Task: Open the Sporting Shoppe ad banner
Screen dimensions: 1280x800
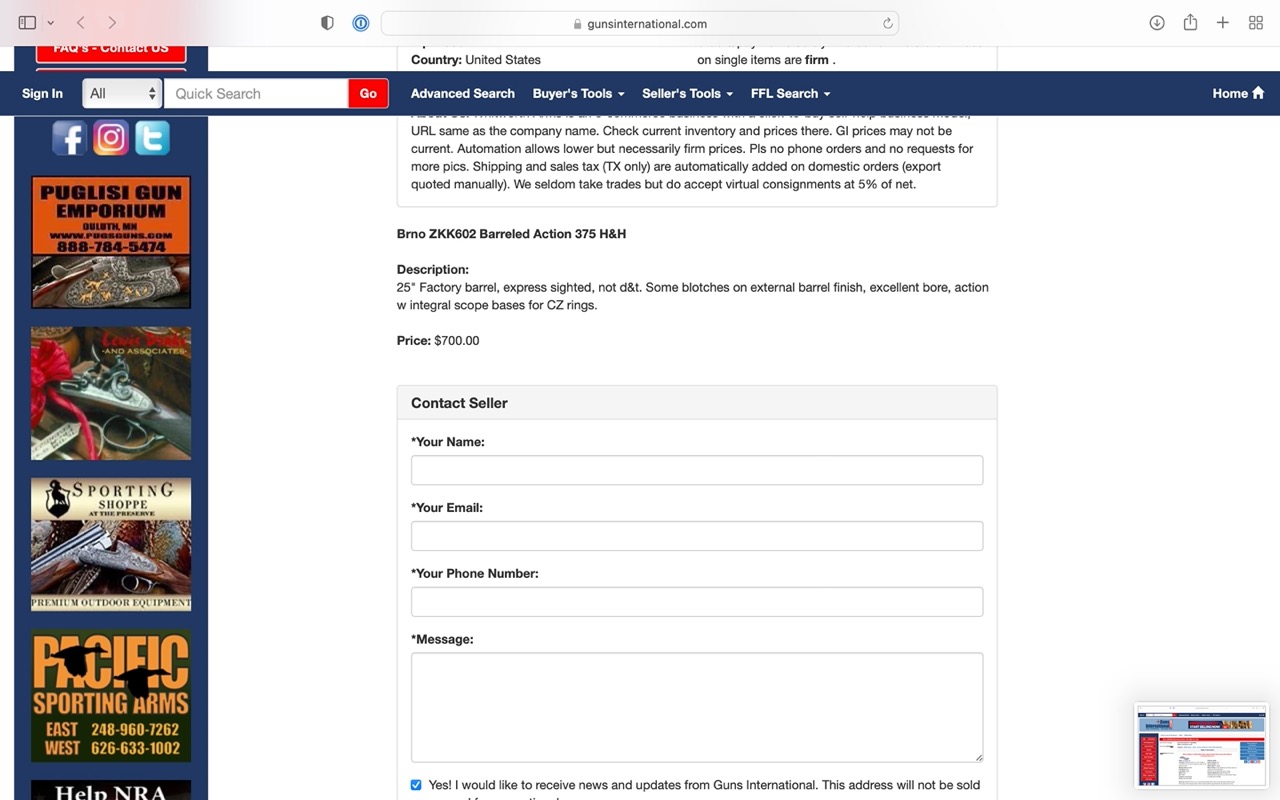Action: point(111,544)
